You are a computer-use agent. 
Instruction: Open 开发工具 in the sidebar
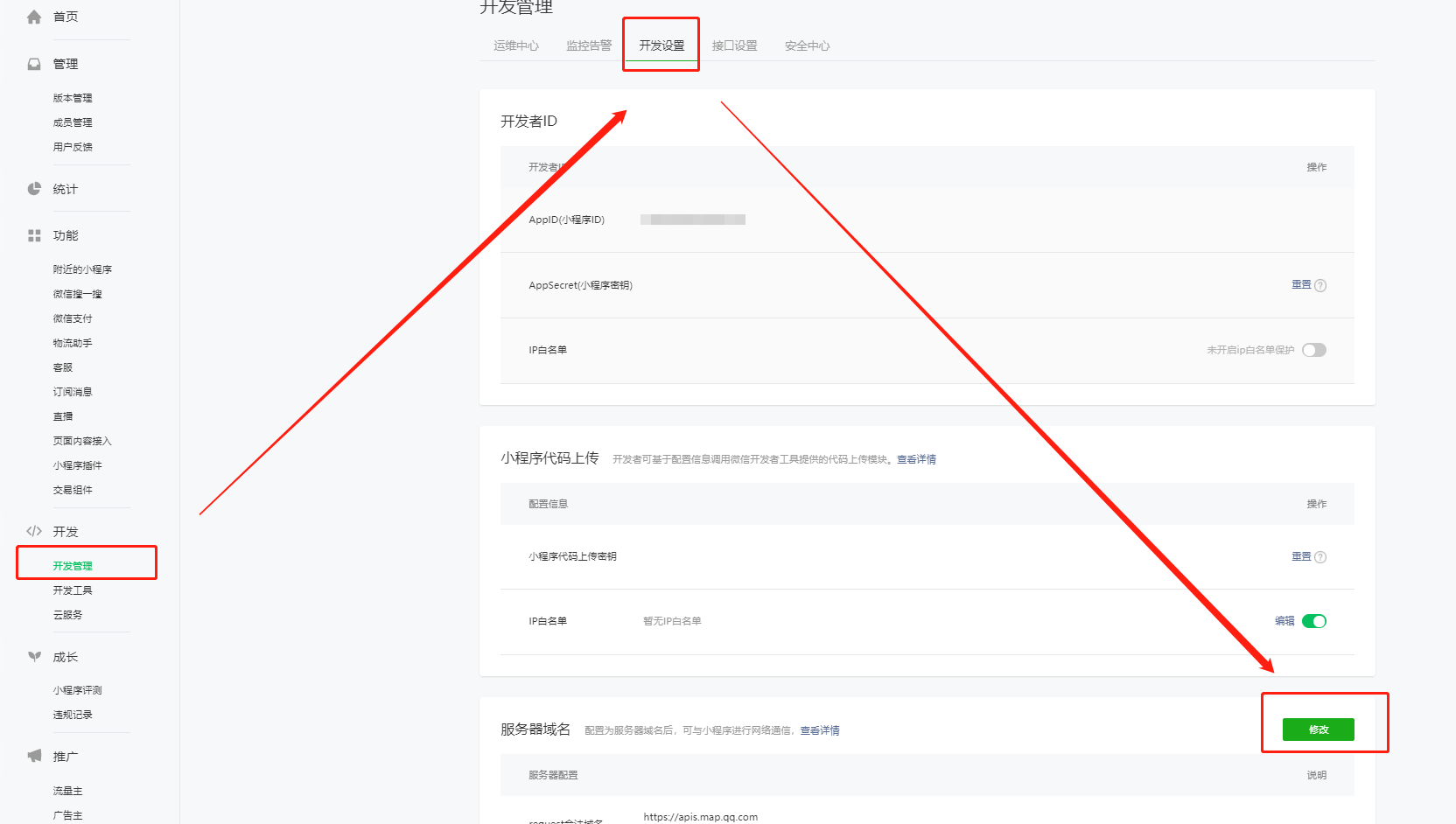(73, 590)
